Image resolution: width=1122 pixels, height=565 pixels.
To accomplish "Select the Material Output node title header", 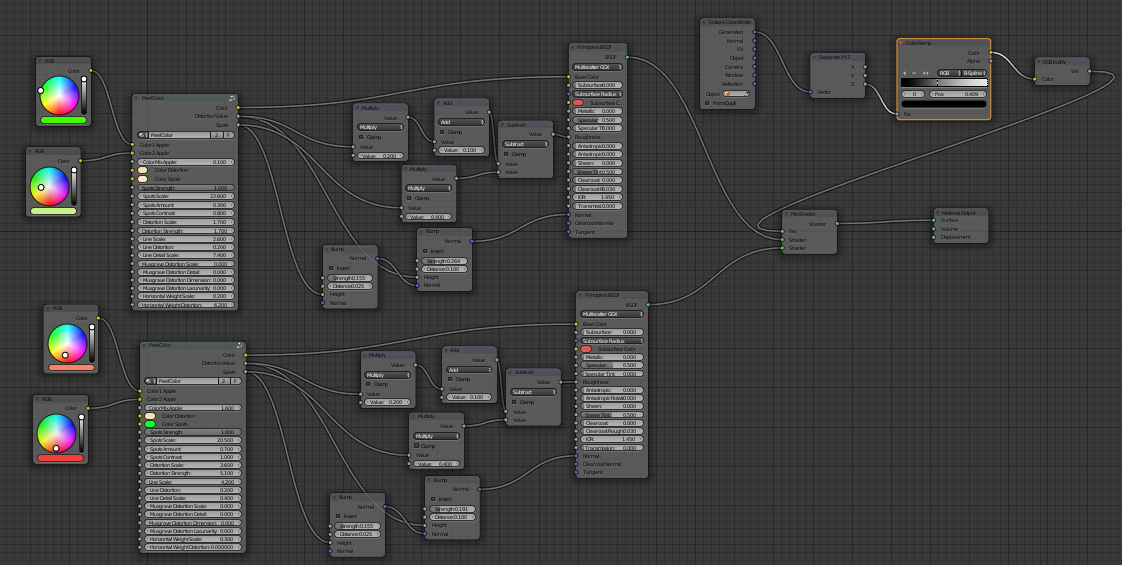I will click(x=960, y=212).
